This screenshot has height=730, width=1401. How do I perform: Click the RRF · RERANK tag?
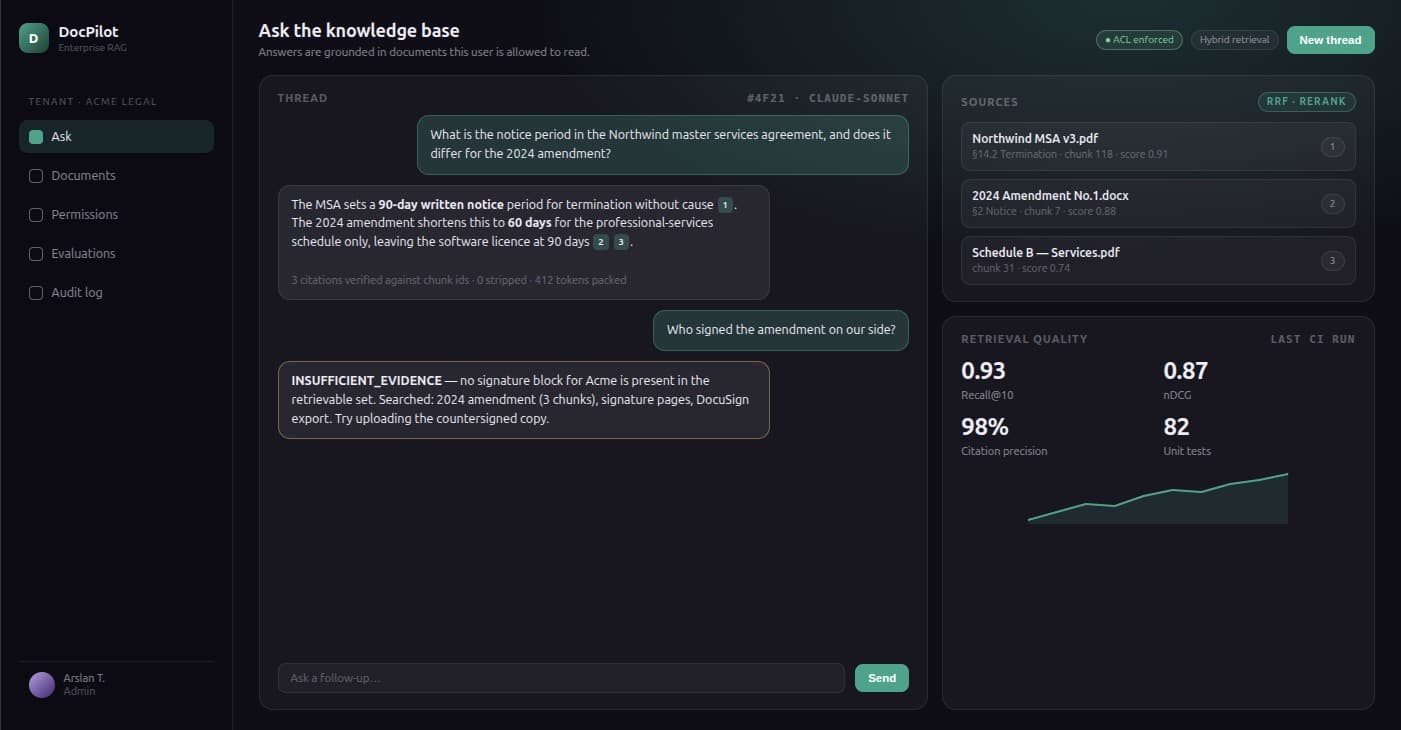point(1306,102)
